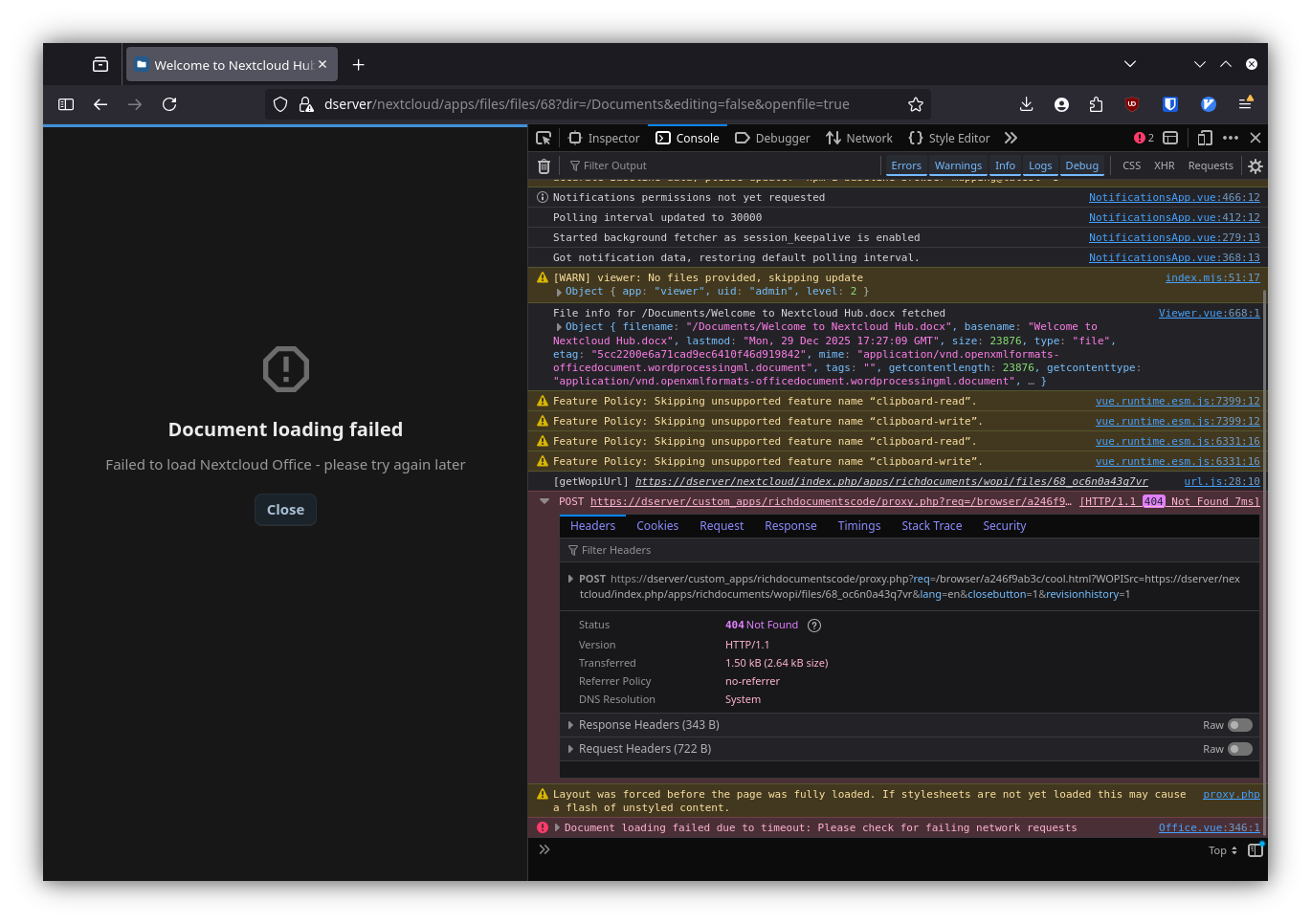Open console settings gear icon

1255,165
